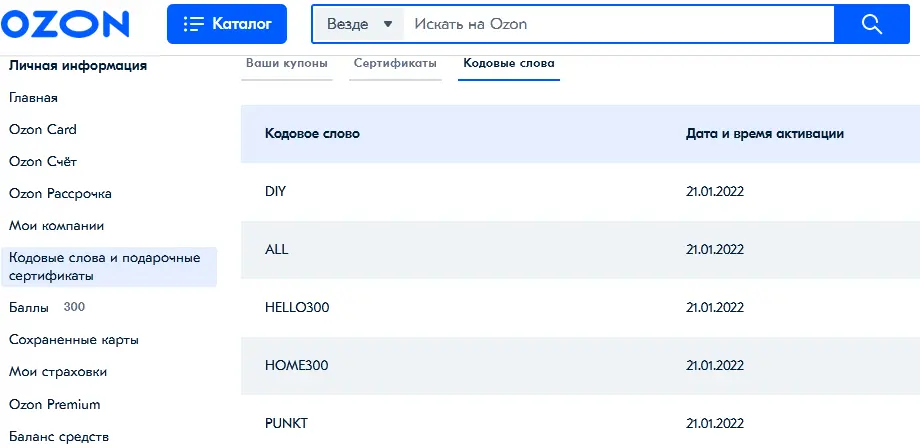
Task: Open Ozon Card in the sidebar
Action: [x=43, y=130]
